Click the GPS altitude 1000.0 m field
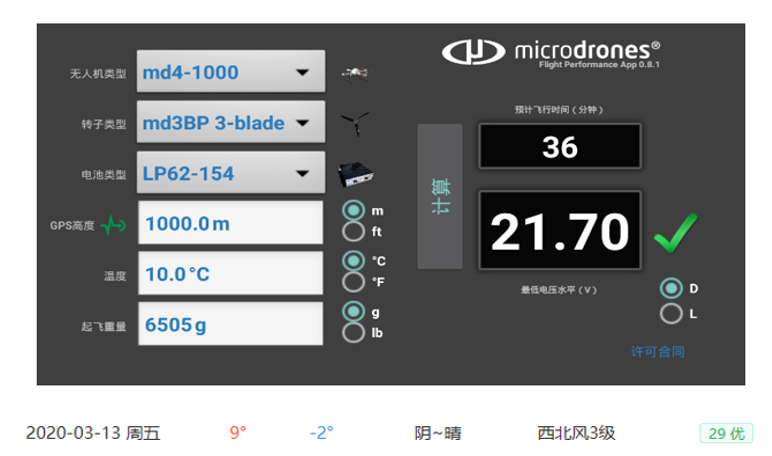Viewport: 772px width, 456px height. (x=230, y=224)
